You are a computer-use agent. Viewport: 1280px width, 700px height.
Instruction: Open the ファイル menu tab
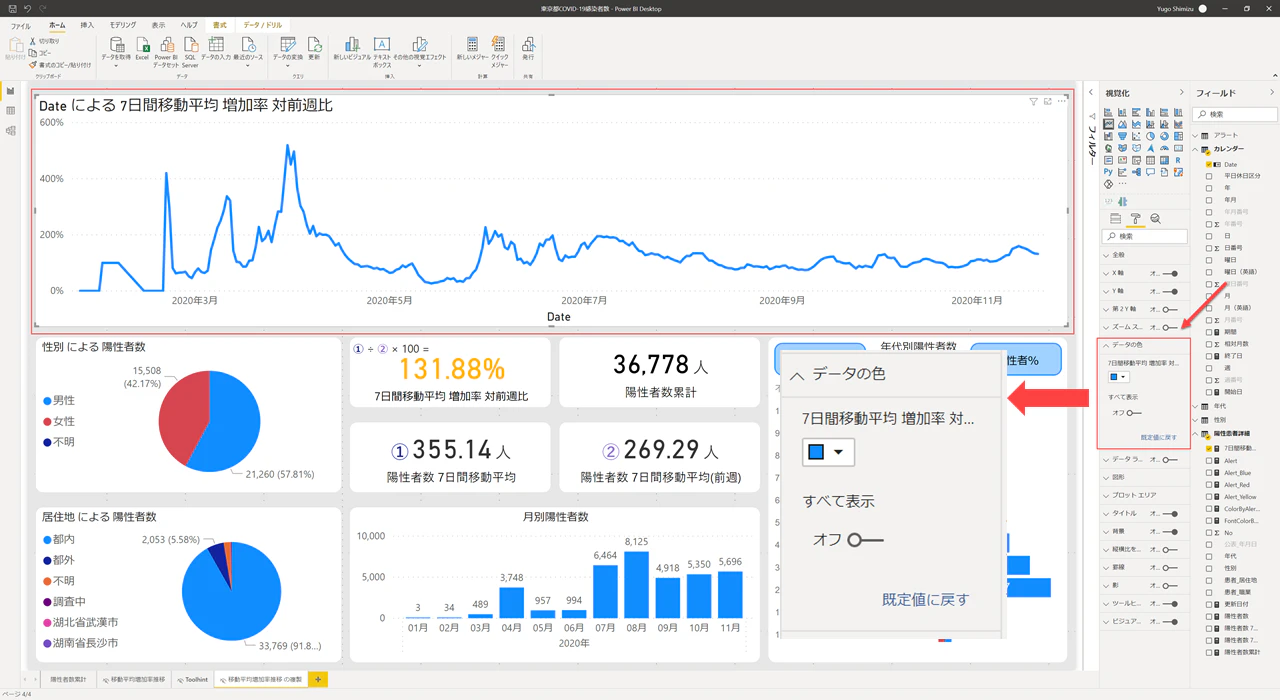(20, 25)
